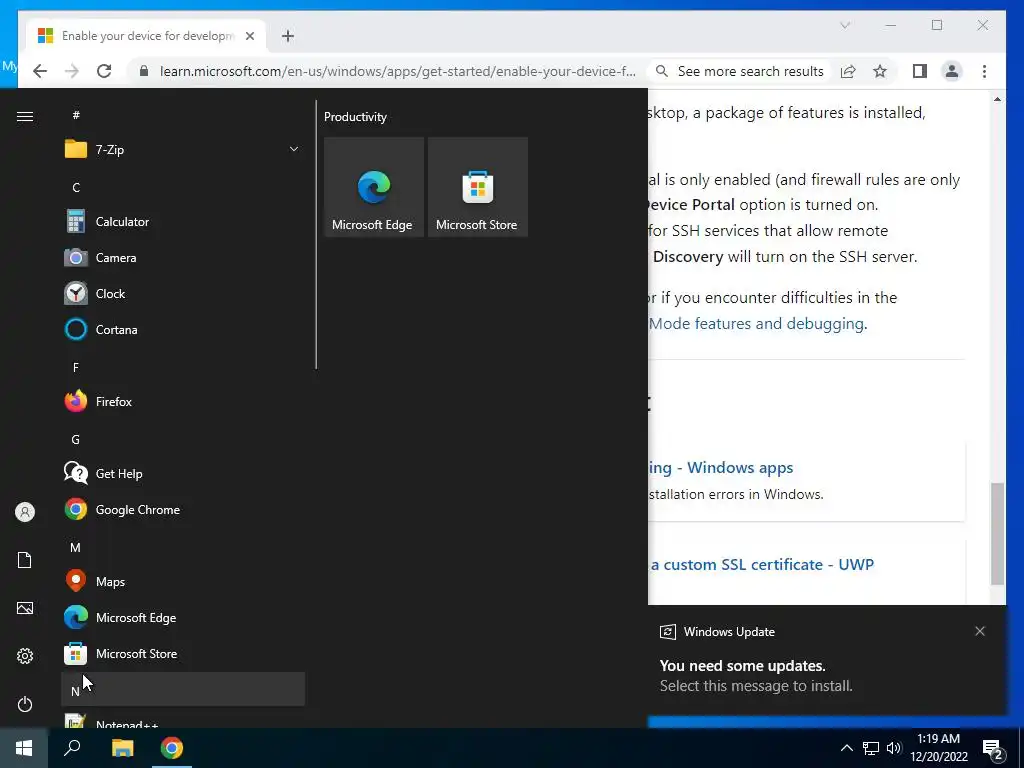
Task: Open Microsoft Store in the app list
Action: point(183,653)
